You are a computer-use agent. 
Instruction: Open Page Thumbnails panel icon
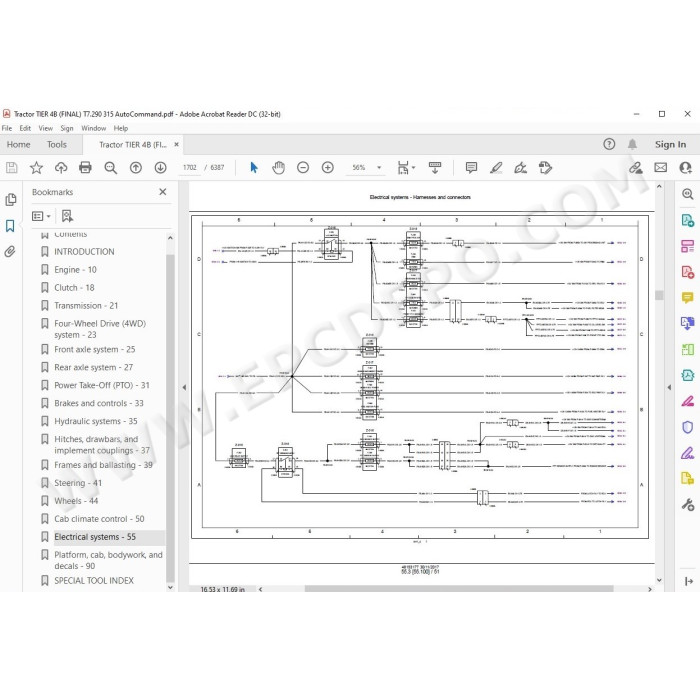point(10,200)
